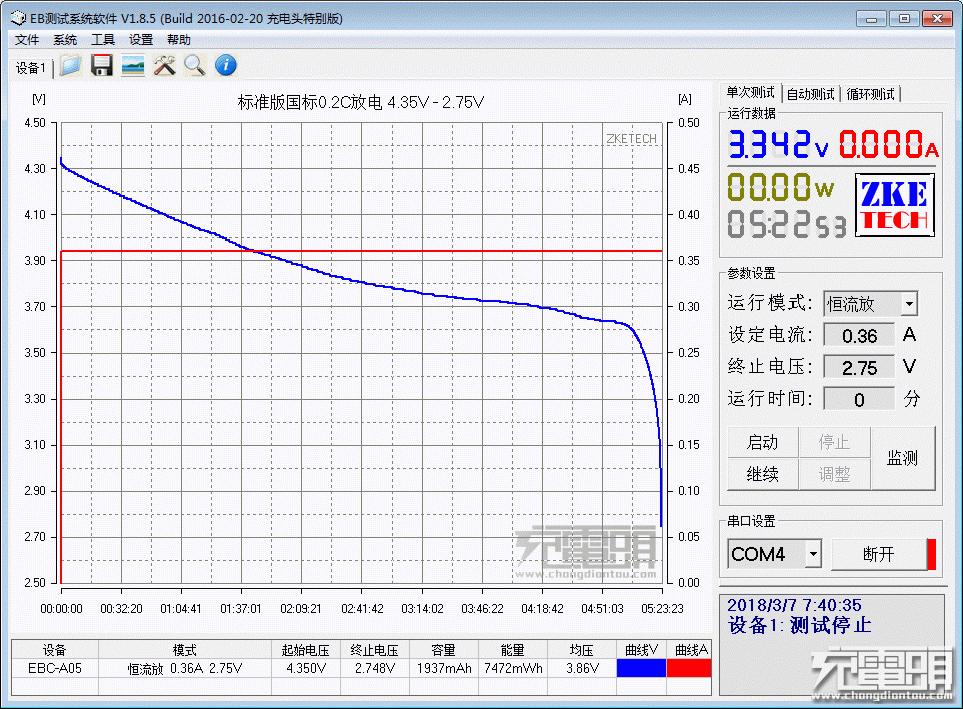
Task: Click the floppy disk save icon
Action: 101,66
